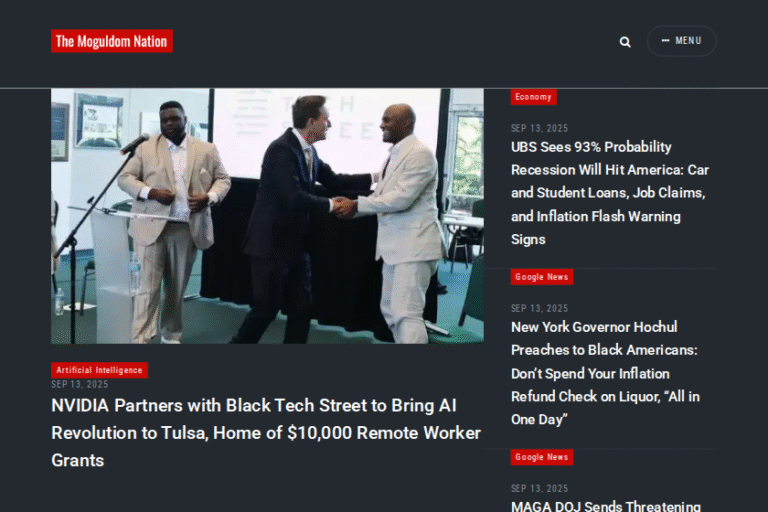Click the SEP 13, 2025 date above the UBS headline
Viewport: 768px width, 512px height.
coord(540,128)
